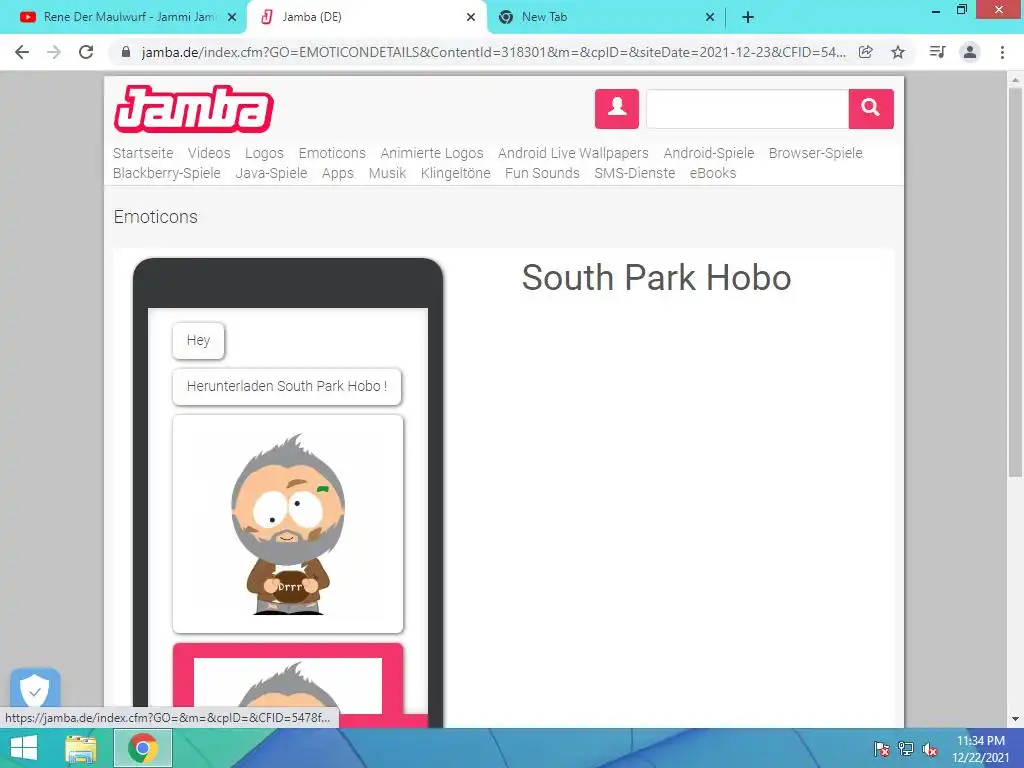This screenshot has height=768, width=1024.
Task: Open the Apps link
Action: coord(338,173)
